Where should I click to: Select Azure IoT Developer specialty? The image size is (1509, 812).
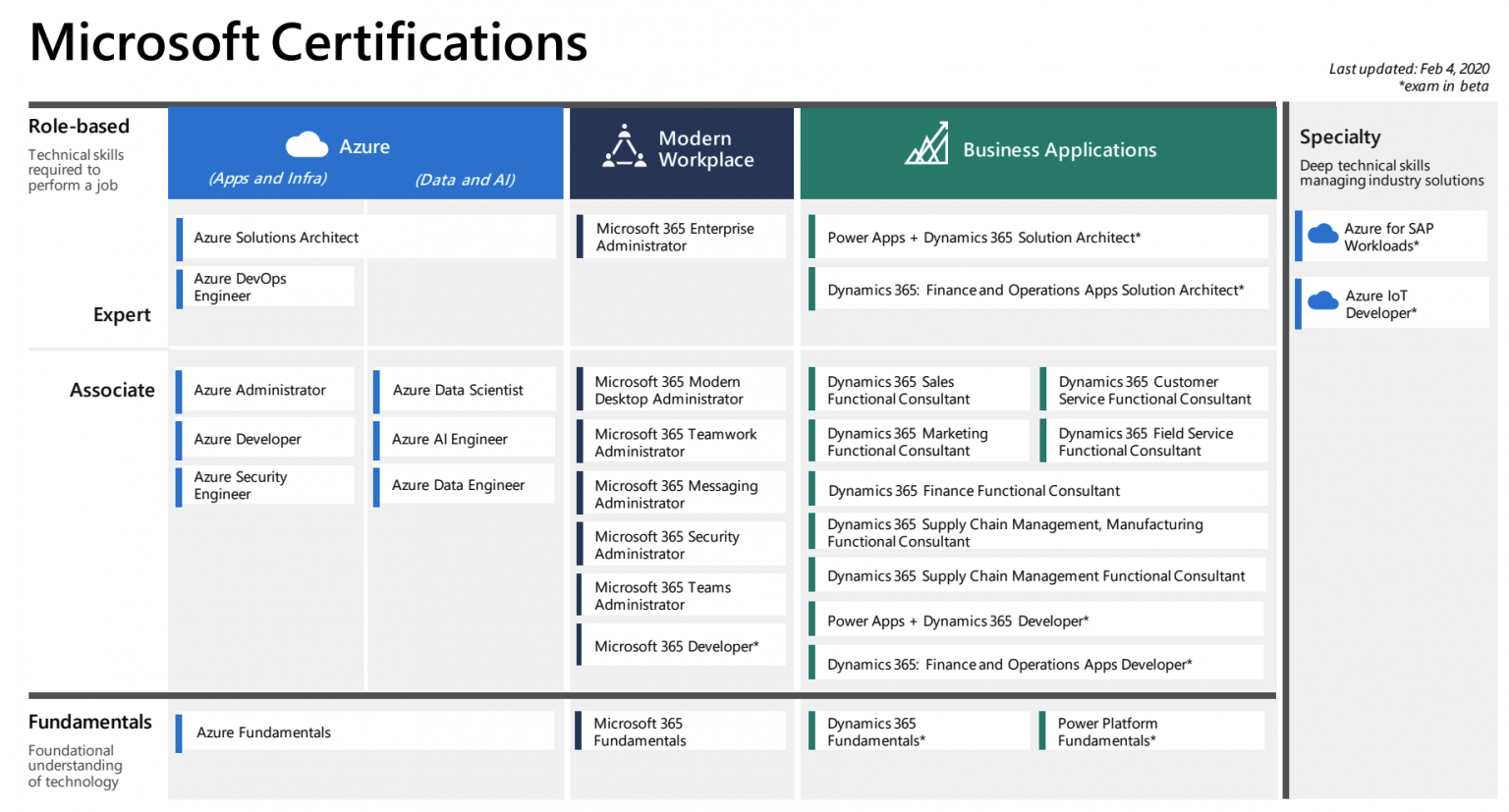1392,303
